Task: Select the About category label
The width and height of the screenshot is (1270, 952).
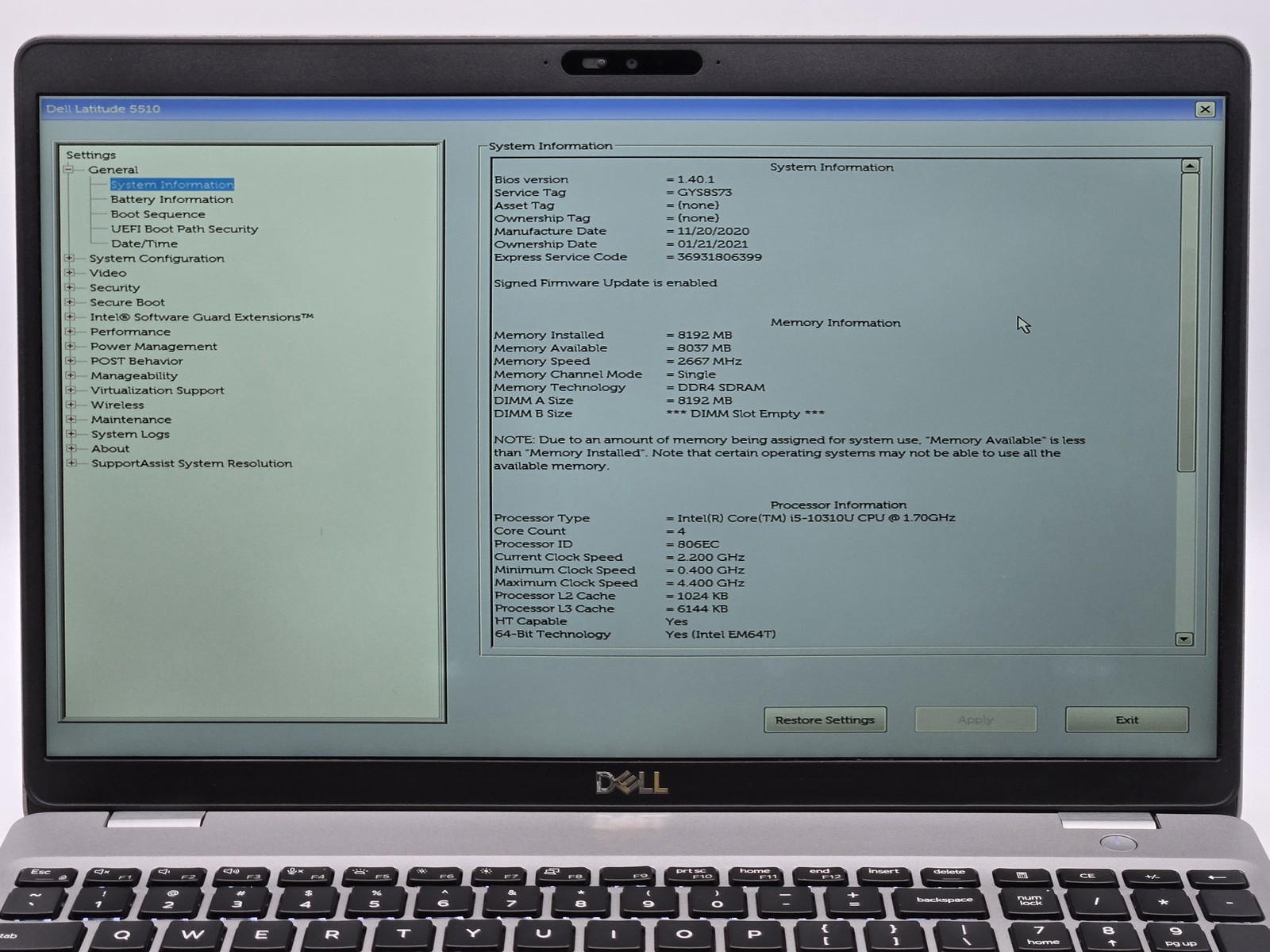Action: pos(110,449)
